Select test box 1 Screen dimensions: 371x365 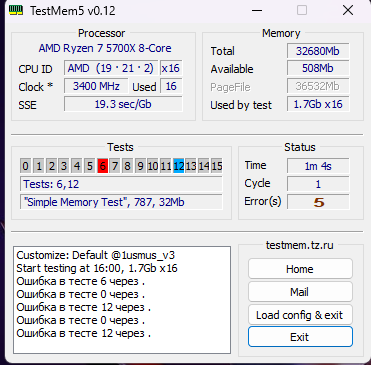click(39, 166)
